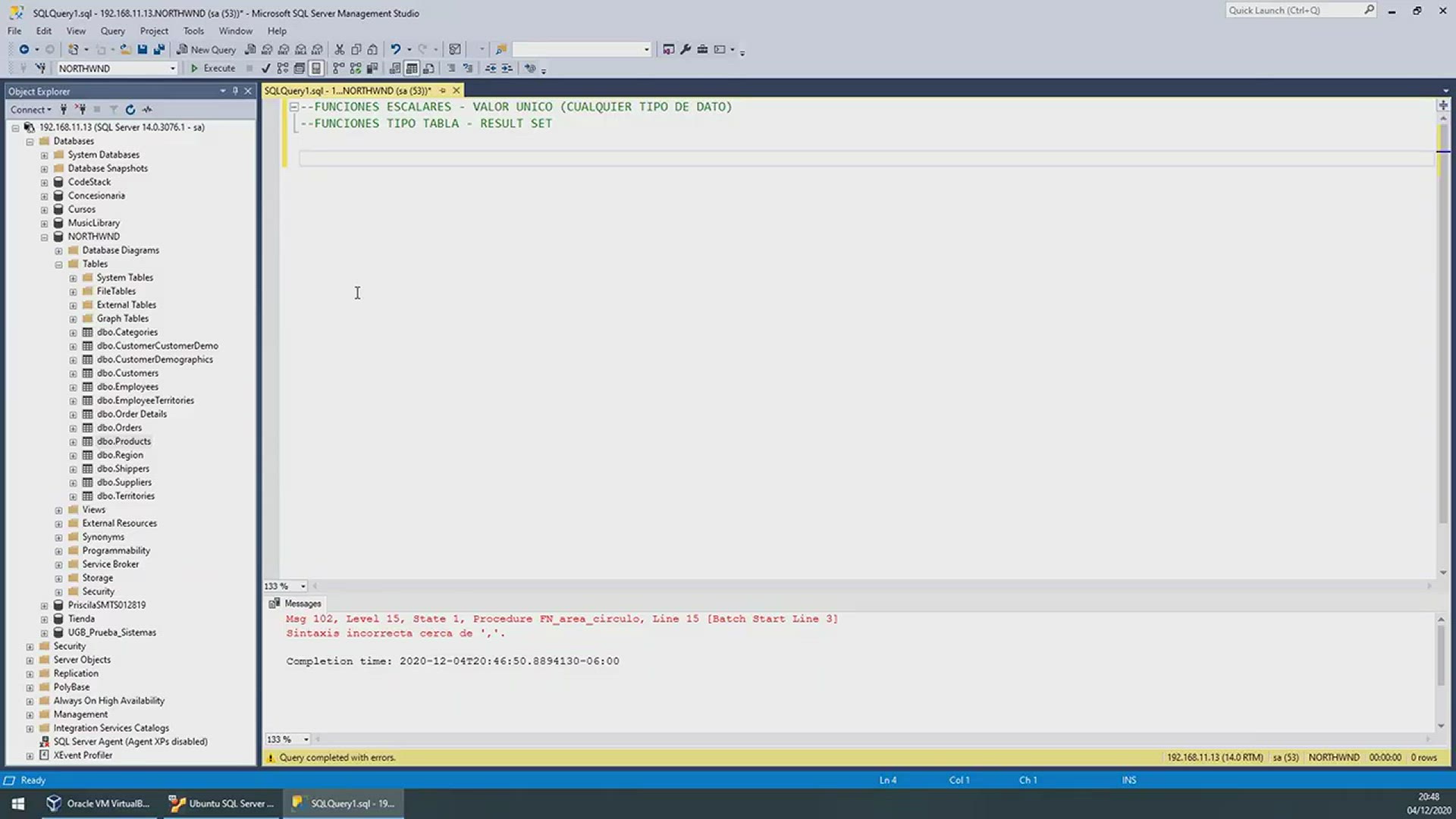1456x819 pixels.
Task: Expand the dbo.Products table node
Action: (x=73, y=442)
